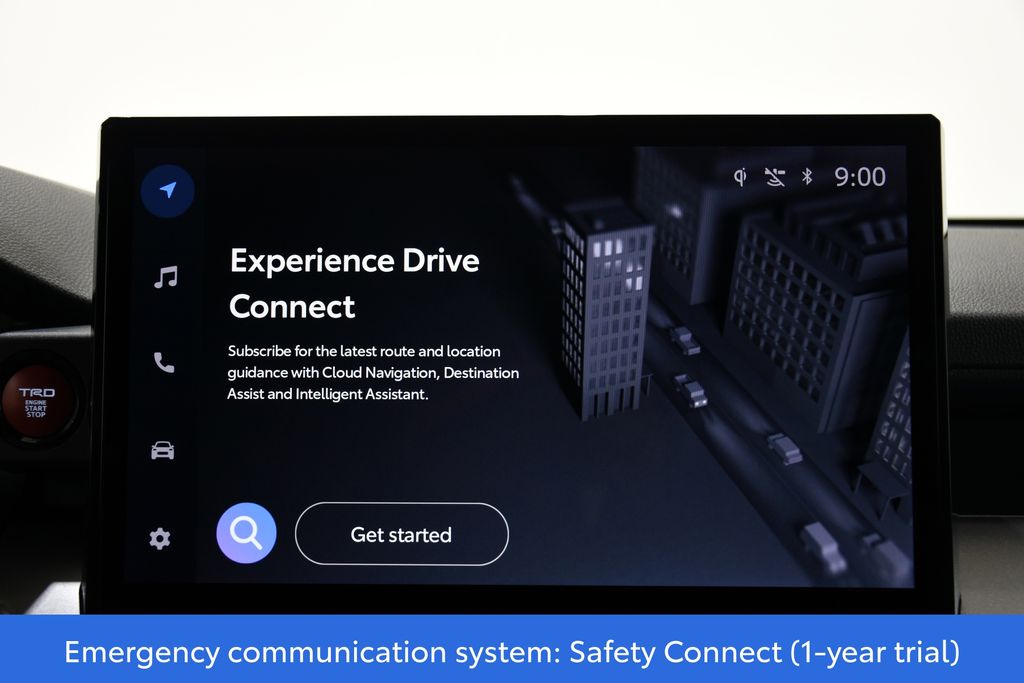Tap the subscription description paragraph
The height and width of the screenshot is (683, 1024).
(374, 372)
